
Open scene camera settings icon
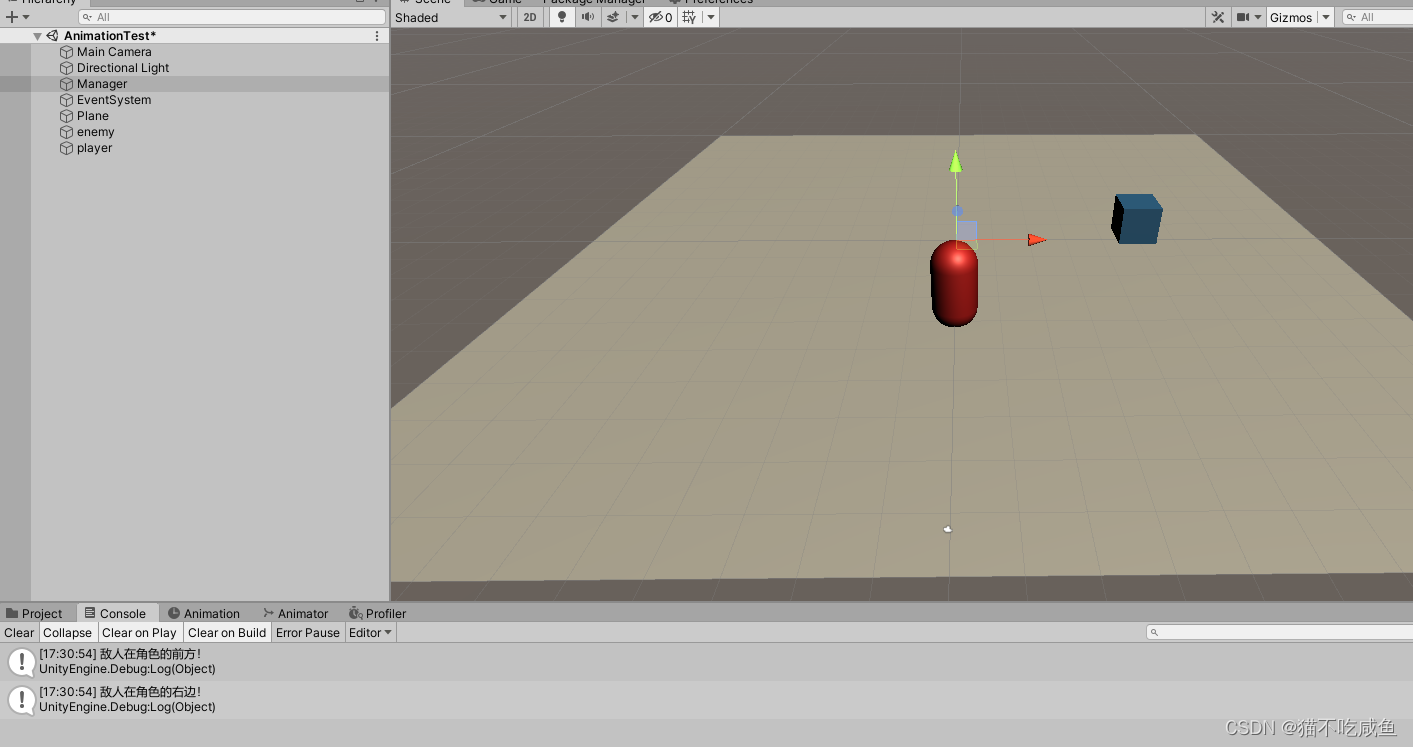tap(1243, 17)
